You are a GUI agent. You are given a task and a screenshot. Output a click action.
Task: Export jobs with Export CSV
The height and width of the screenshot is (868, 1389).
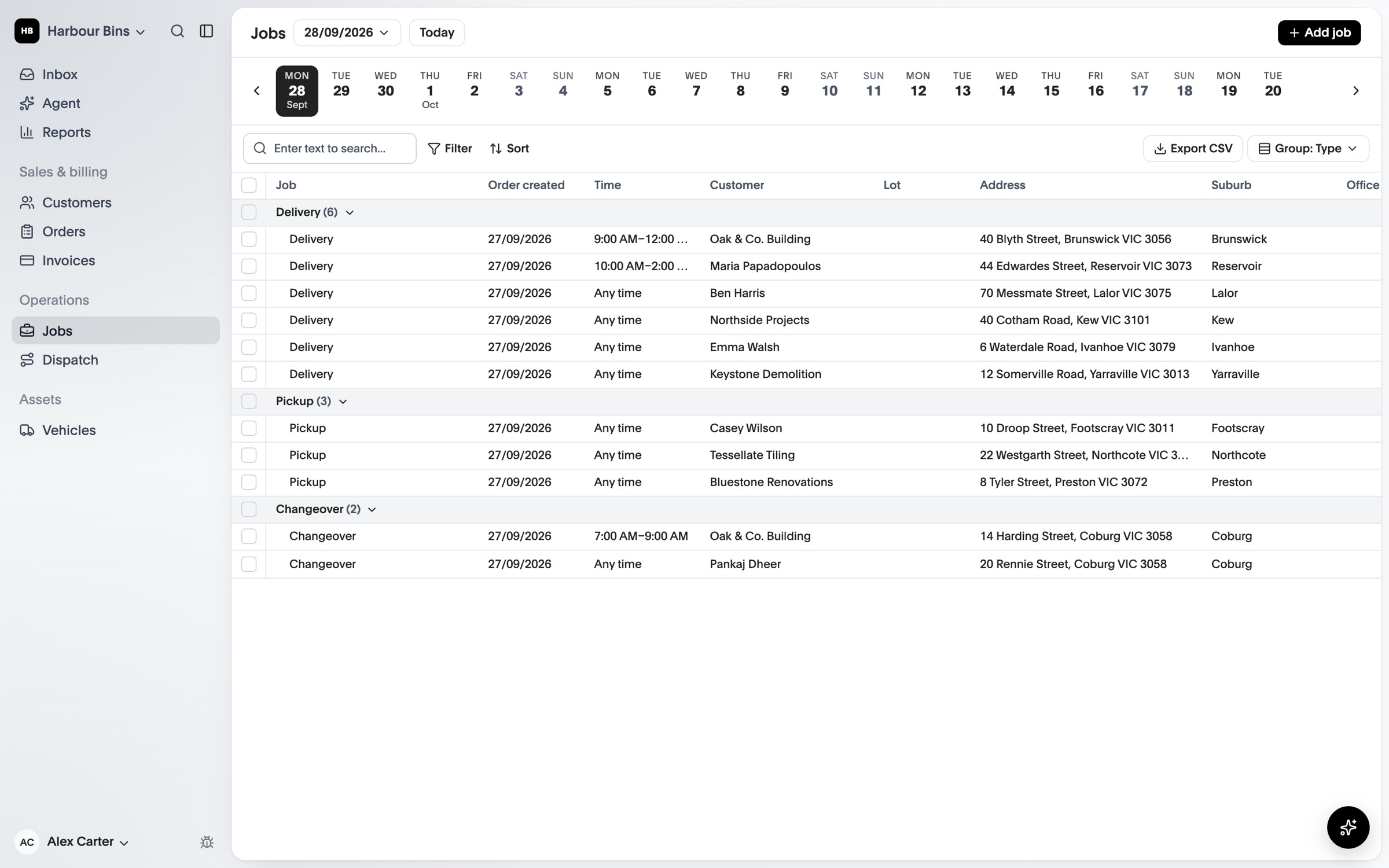tap(1193, 149)
